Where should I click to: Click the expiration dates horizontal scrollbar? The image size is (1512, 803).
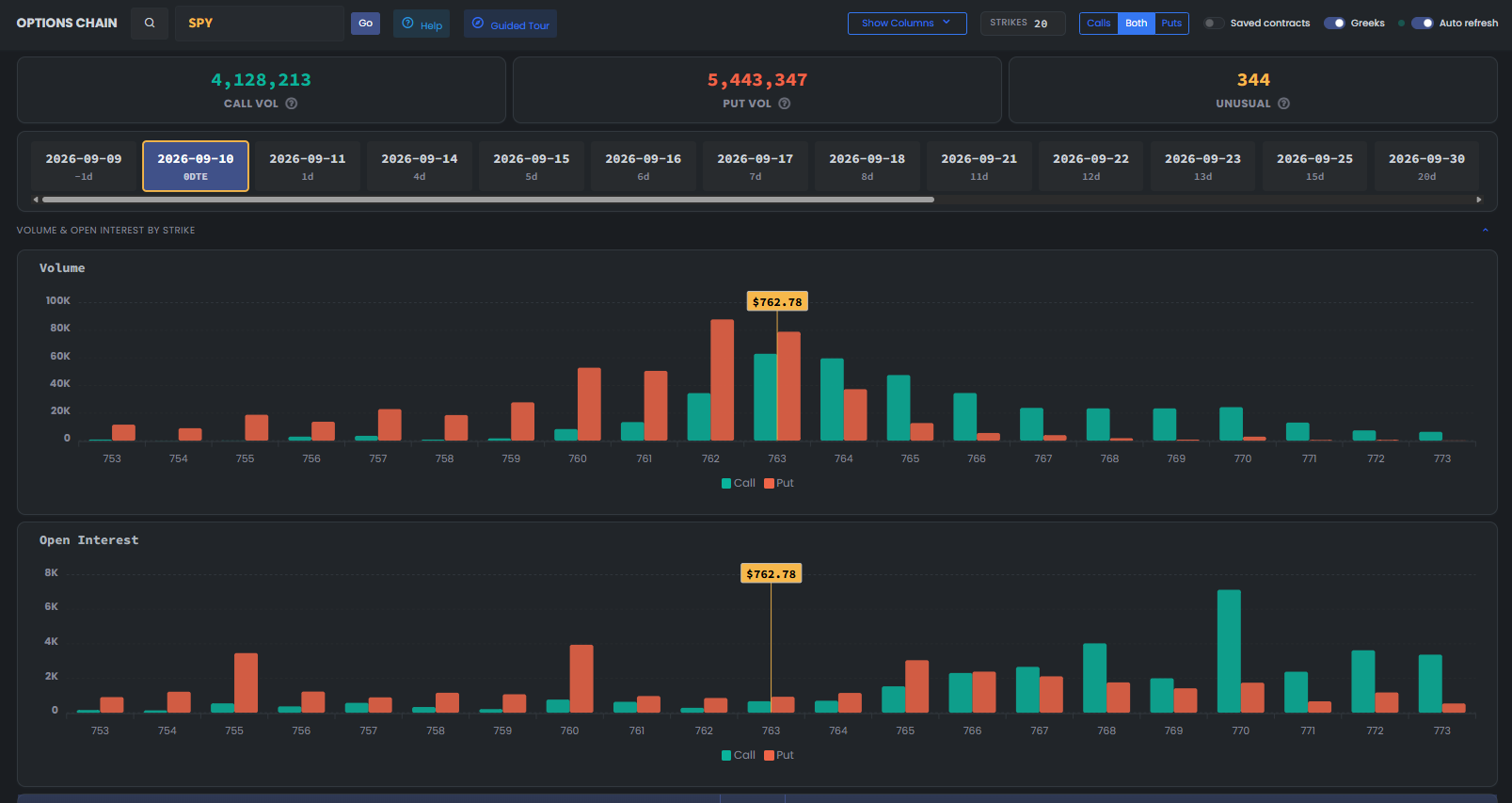(488, 200)
